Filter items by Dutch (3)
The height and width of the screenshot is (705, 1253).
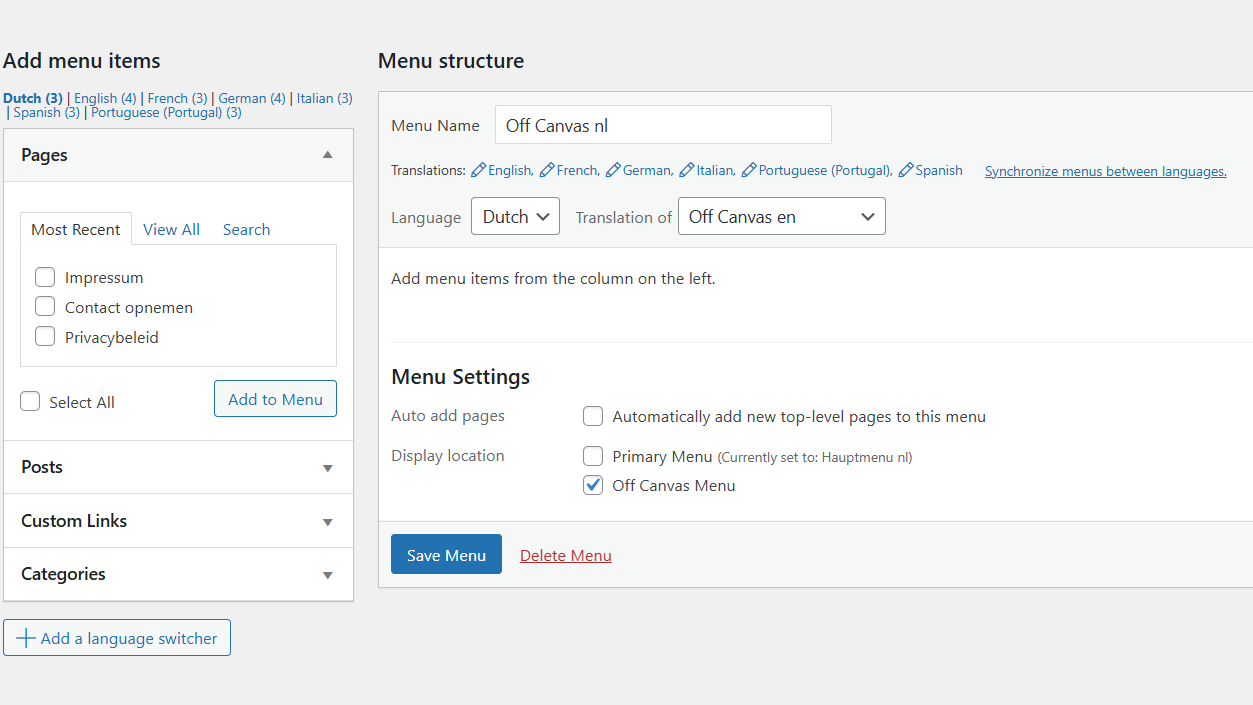pos(33,98)
